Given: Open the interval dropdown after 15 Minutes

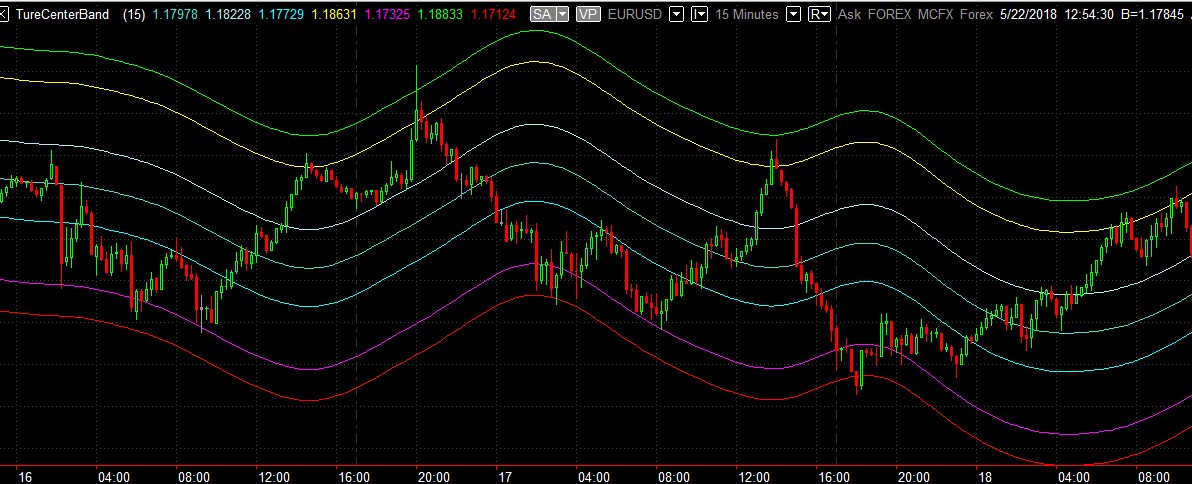Looking at the screenshot, I should pos(794,14).
